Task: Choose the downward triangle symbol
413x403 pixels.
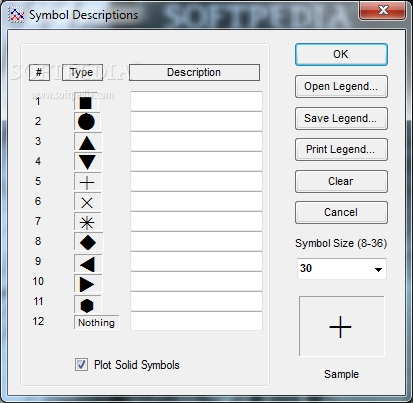Action: 88,162
